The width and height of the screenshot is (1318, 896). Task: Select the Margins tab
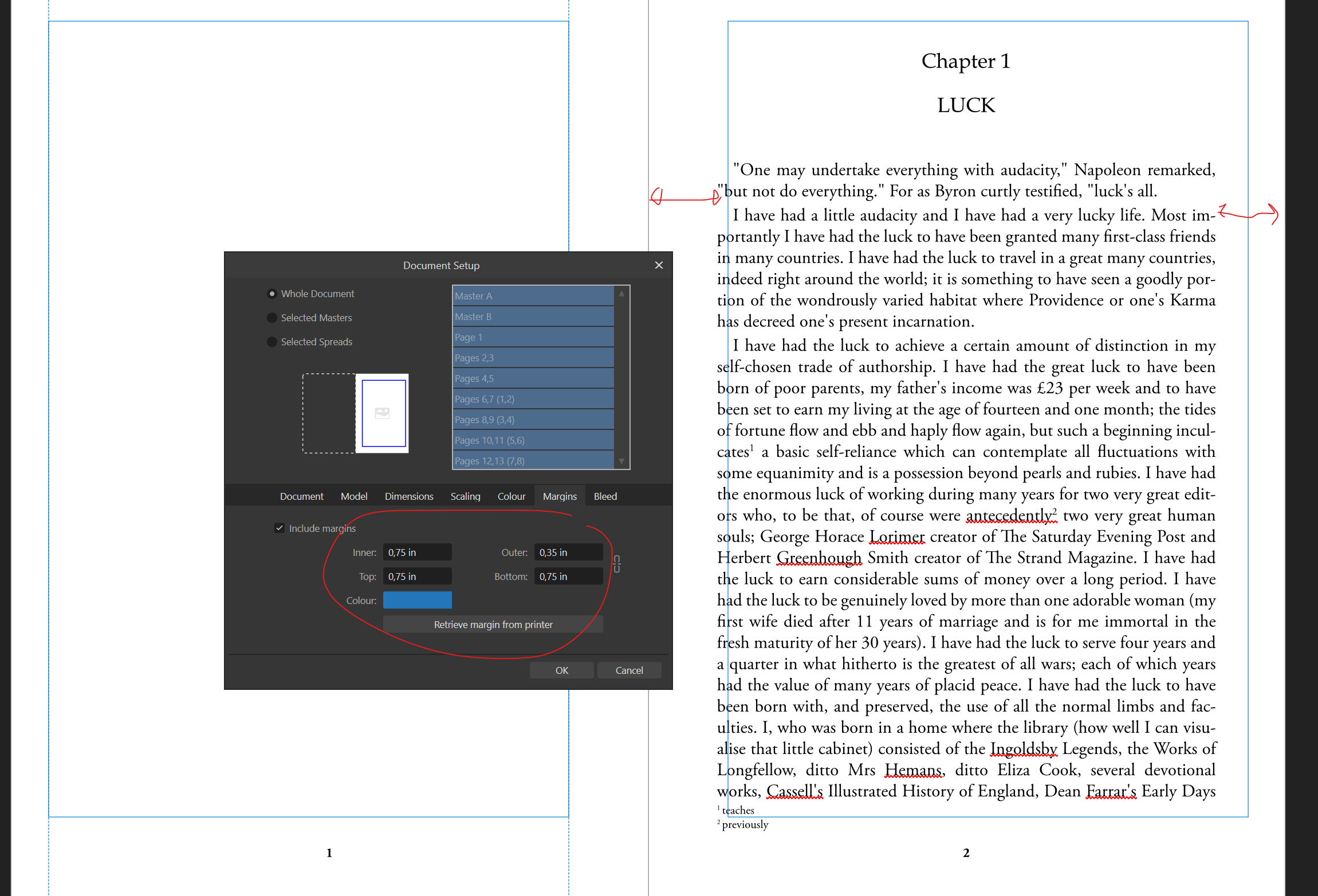[x=560, y=496]
